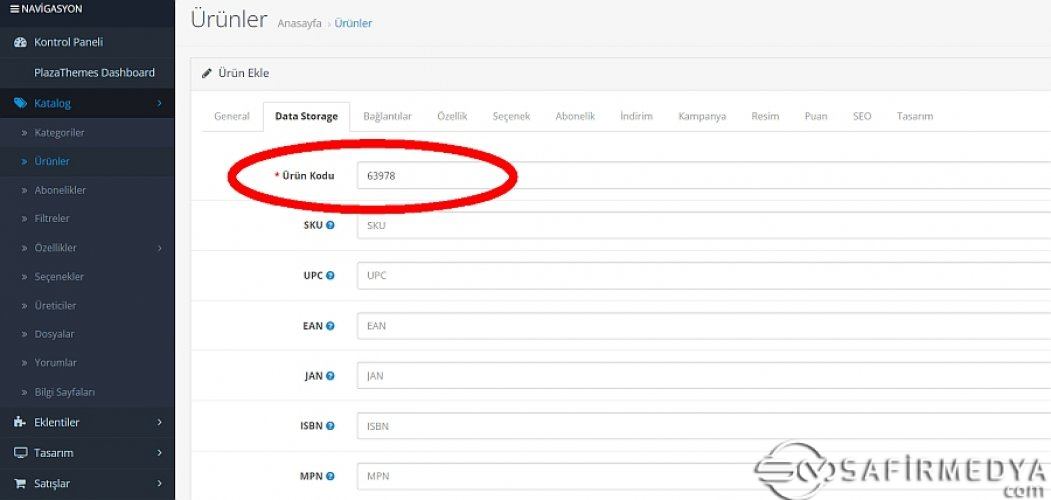The height and width of the screenshot is (500, 1051).
Task: Focus the SKU text field
Action: [x=700, y=225]
